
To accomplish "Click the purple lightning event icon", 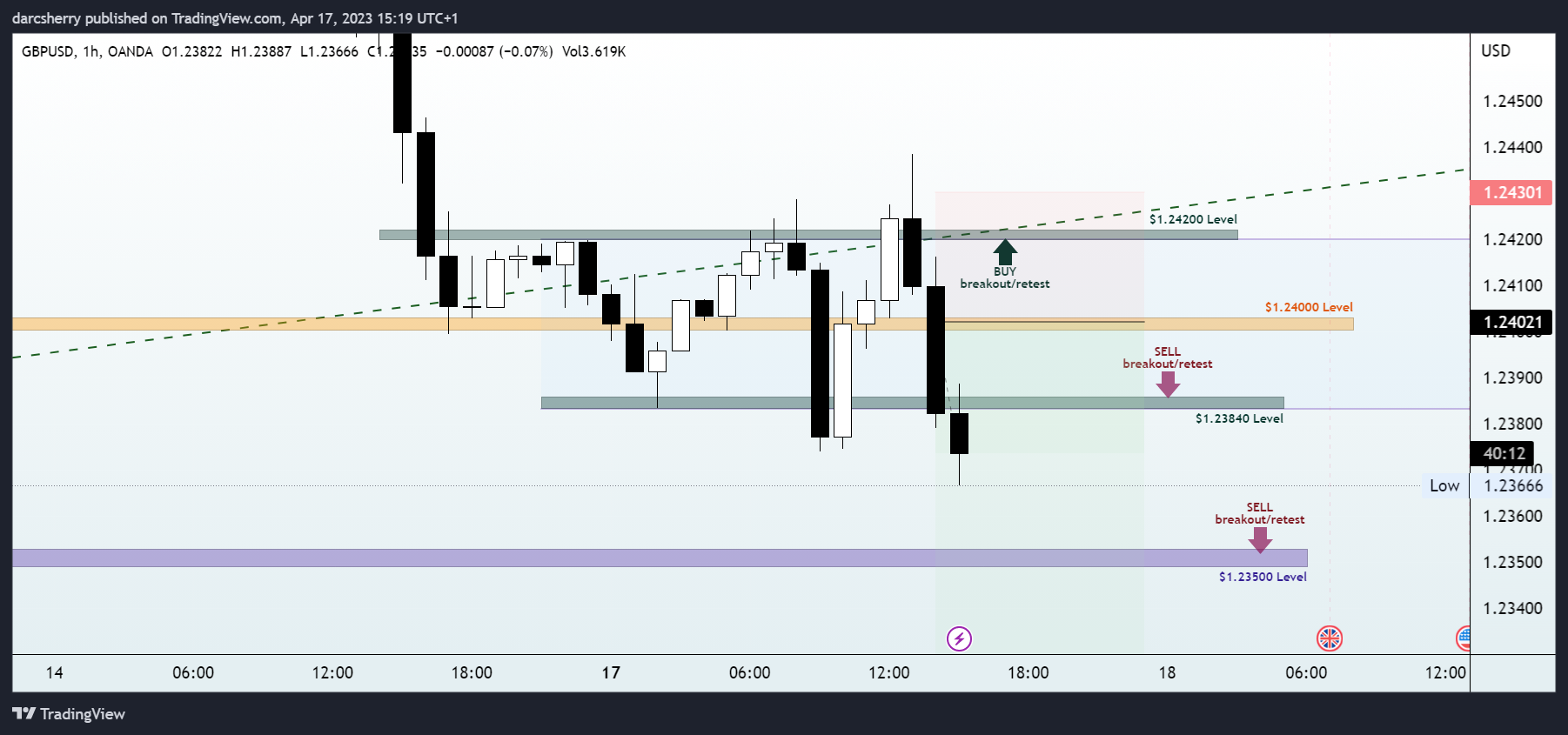I will pyautogui.click(x=959, y=639).
